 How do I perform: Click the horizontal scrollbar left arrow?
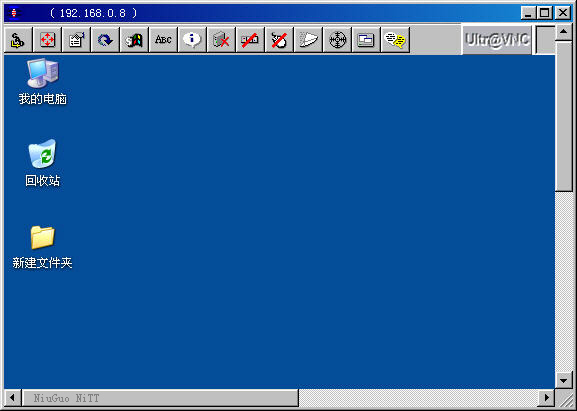pos(13,398)
